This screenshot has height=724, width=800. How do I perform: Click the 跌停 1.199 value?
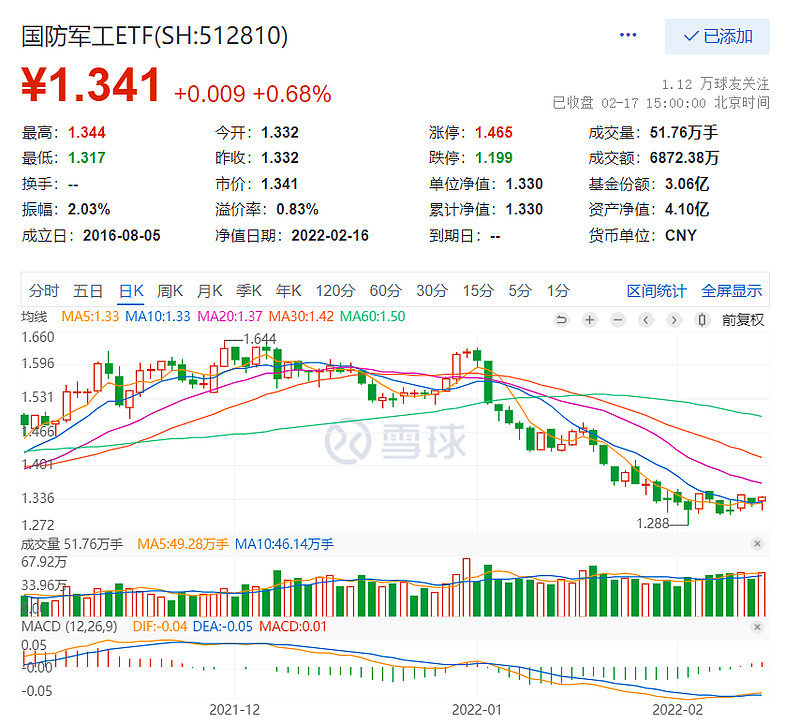(x=493, y=158)
